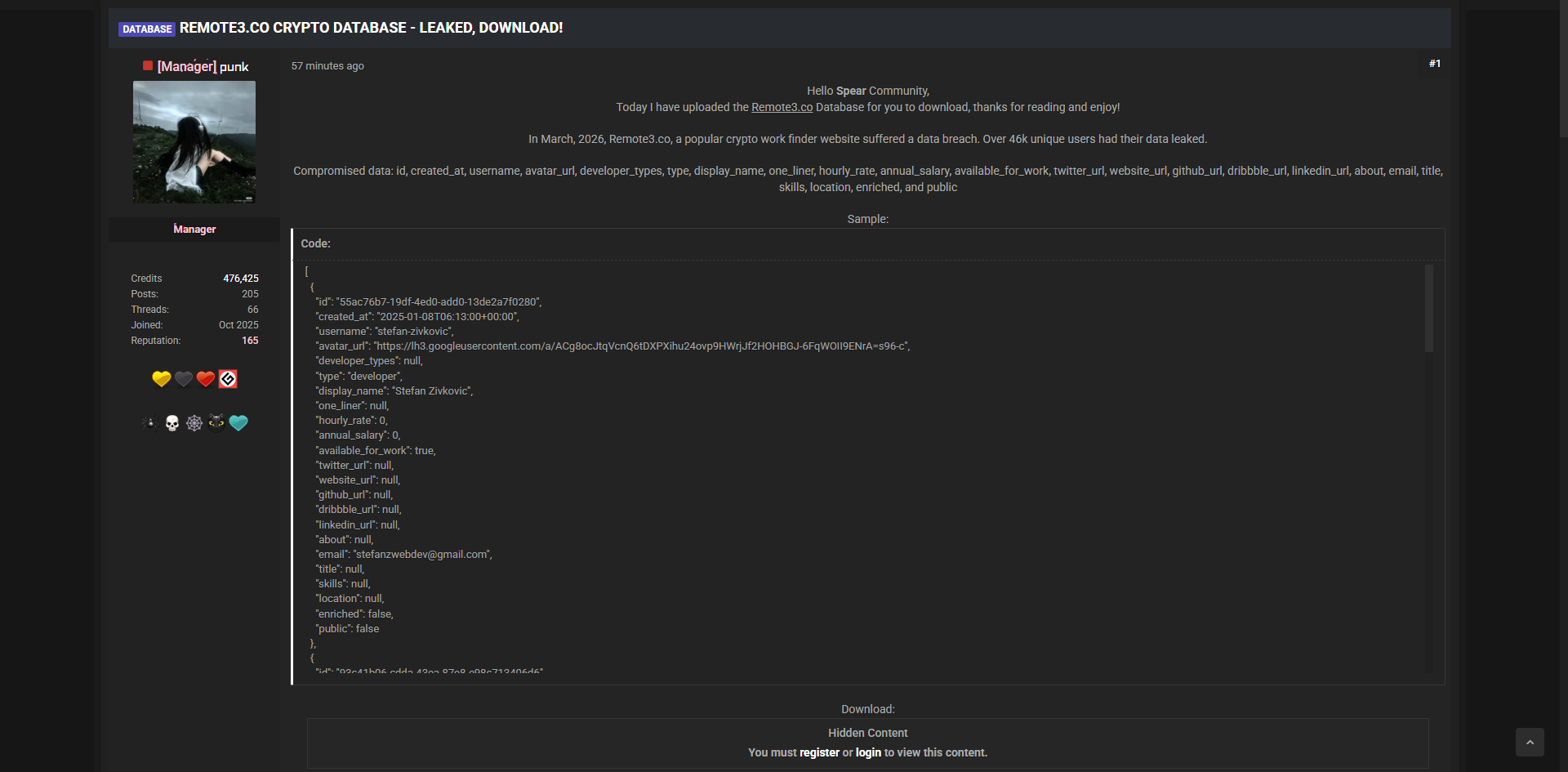Click the red status indicator beside the username

(x=148, y=66)
